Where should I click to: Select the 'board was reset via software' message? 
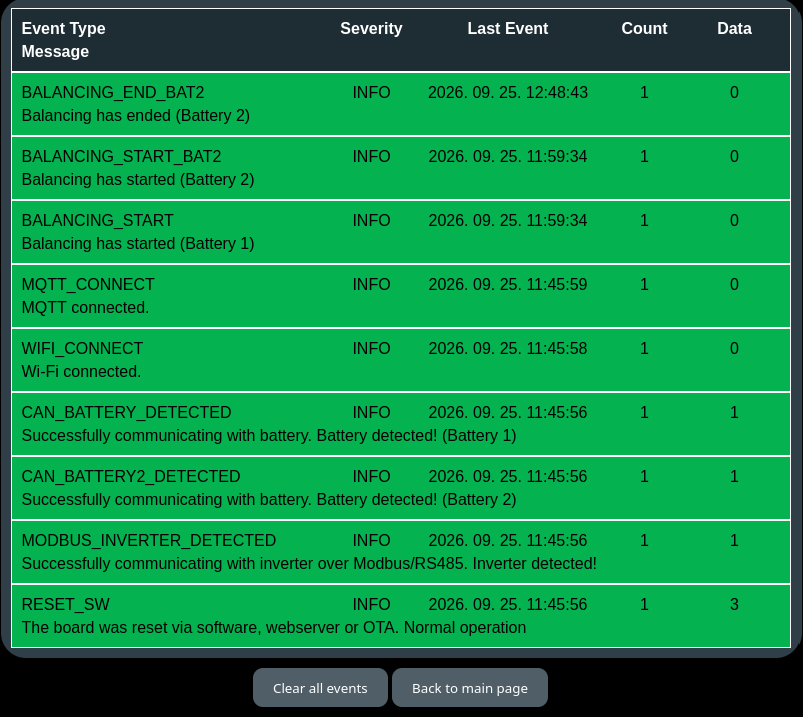pos(274,627)
